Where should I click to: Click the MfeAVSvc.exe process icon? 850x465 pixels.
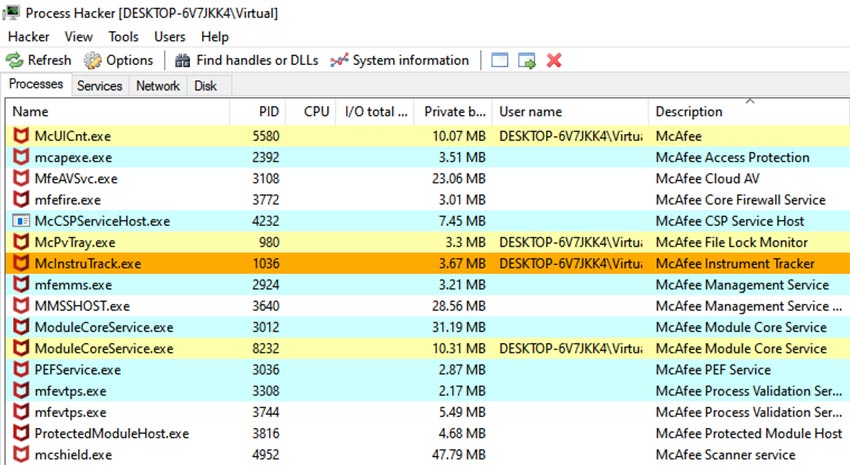pyautogui.click(x=21, y=178)
